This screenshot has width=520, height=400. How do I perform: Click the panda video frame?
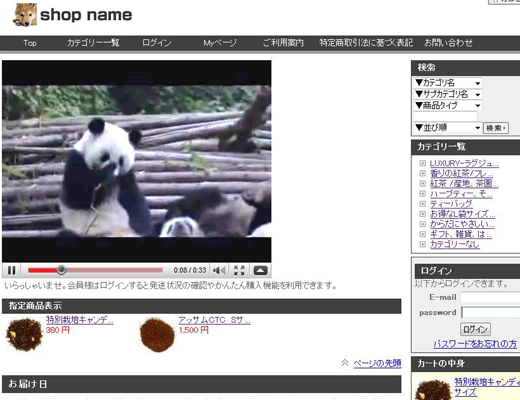137,161
